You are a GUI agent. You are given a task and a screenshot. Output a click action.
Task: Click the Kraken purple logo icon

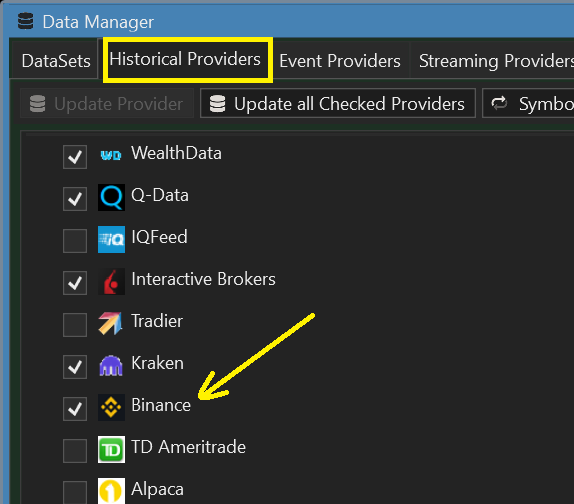[111, 365]
